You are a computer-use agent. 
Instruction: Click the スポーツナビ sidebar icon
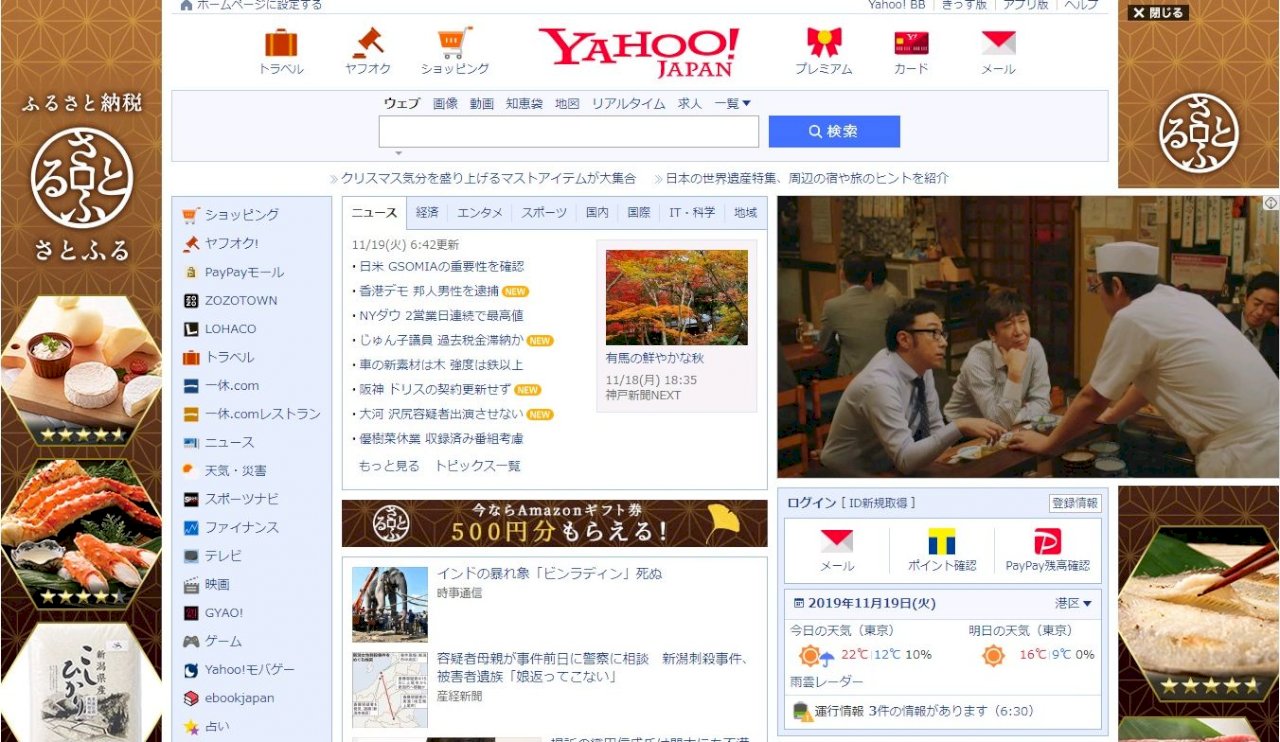coord(191,499)
